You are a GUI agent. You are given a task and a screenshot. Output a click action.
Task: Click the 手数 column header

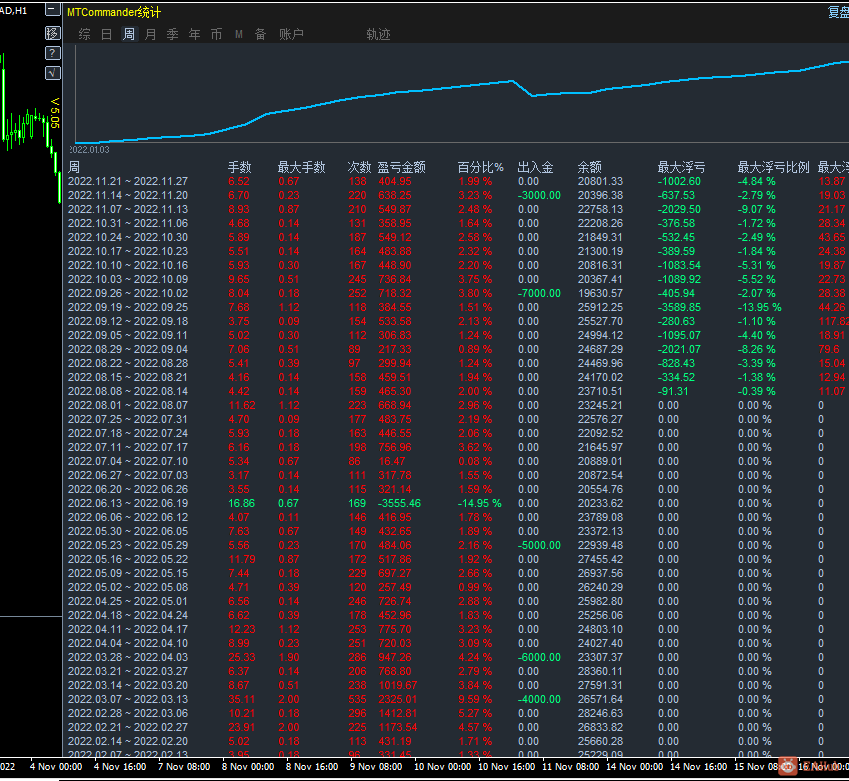point(239,167)
